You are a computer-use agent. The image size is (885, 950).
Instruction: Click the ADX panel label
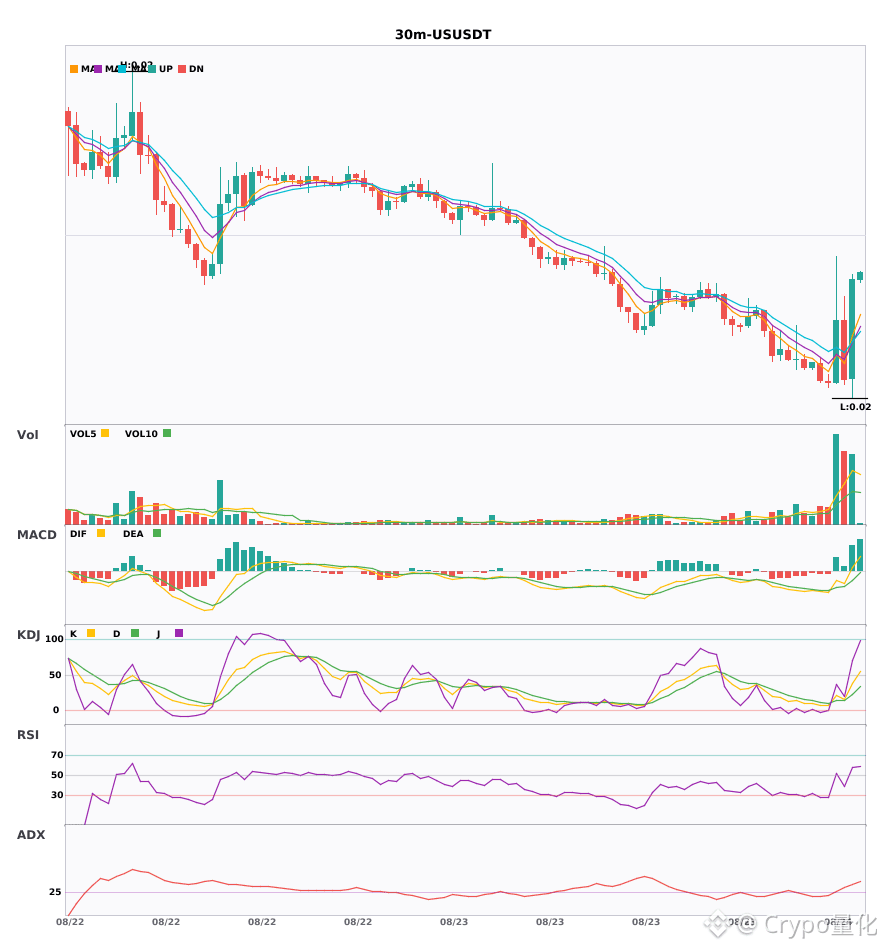pos(31,835)
